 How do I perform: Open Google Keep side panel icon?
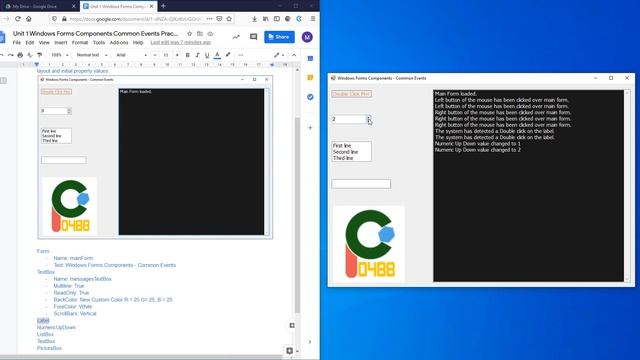pos(310,78)
